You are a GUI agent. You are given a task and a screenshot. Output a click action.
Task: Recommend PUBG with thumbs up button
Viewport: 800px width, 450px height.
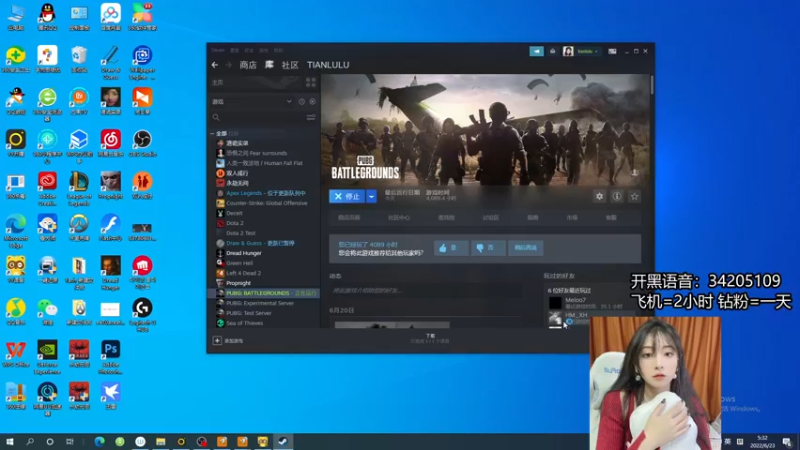451,247
